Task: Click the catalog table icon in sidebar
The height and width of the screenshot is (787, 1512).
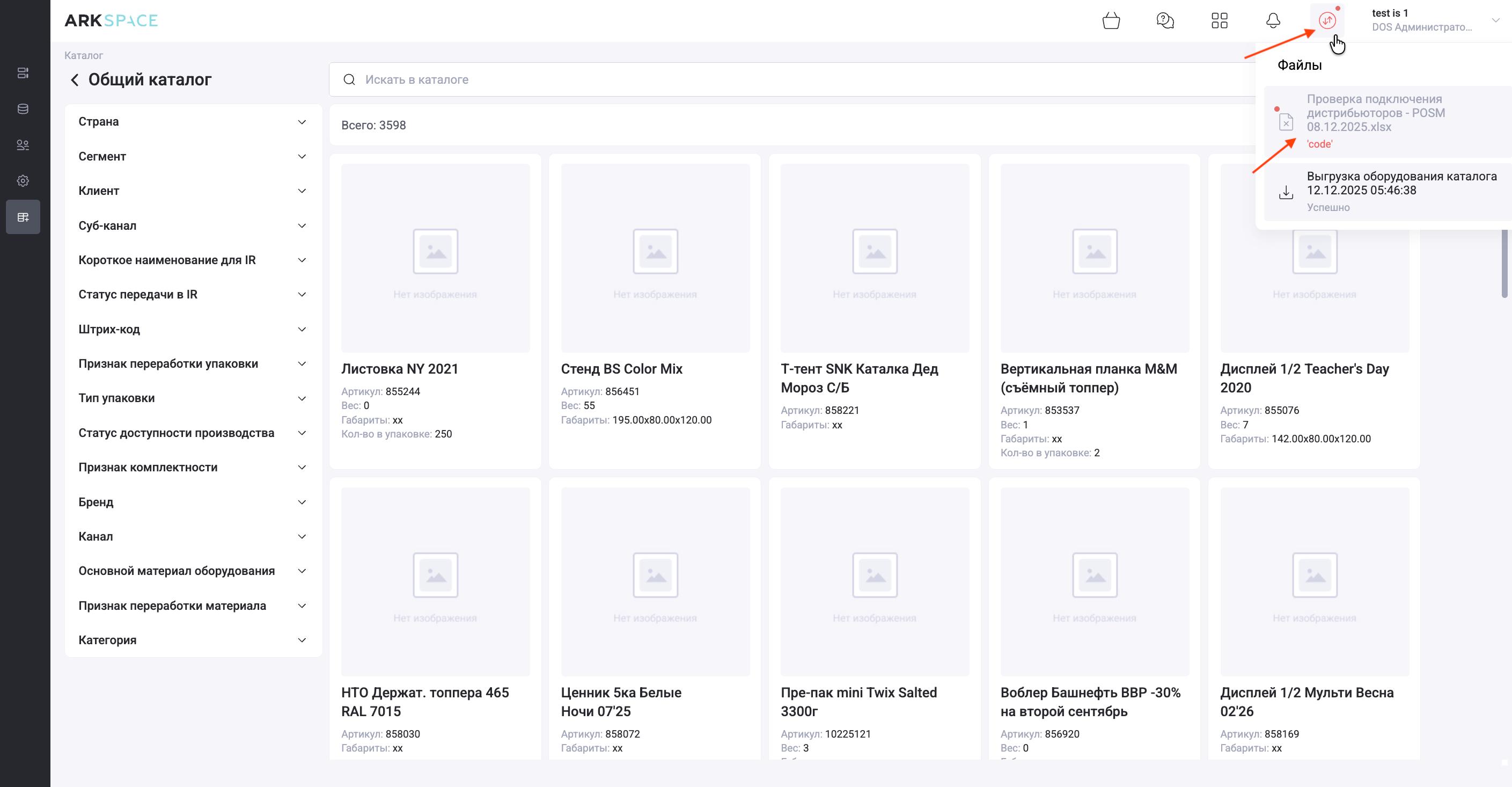Action: [x=23, y=217]
